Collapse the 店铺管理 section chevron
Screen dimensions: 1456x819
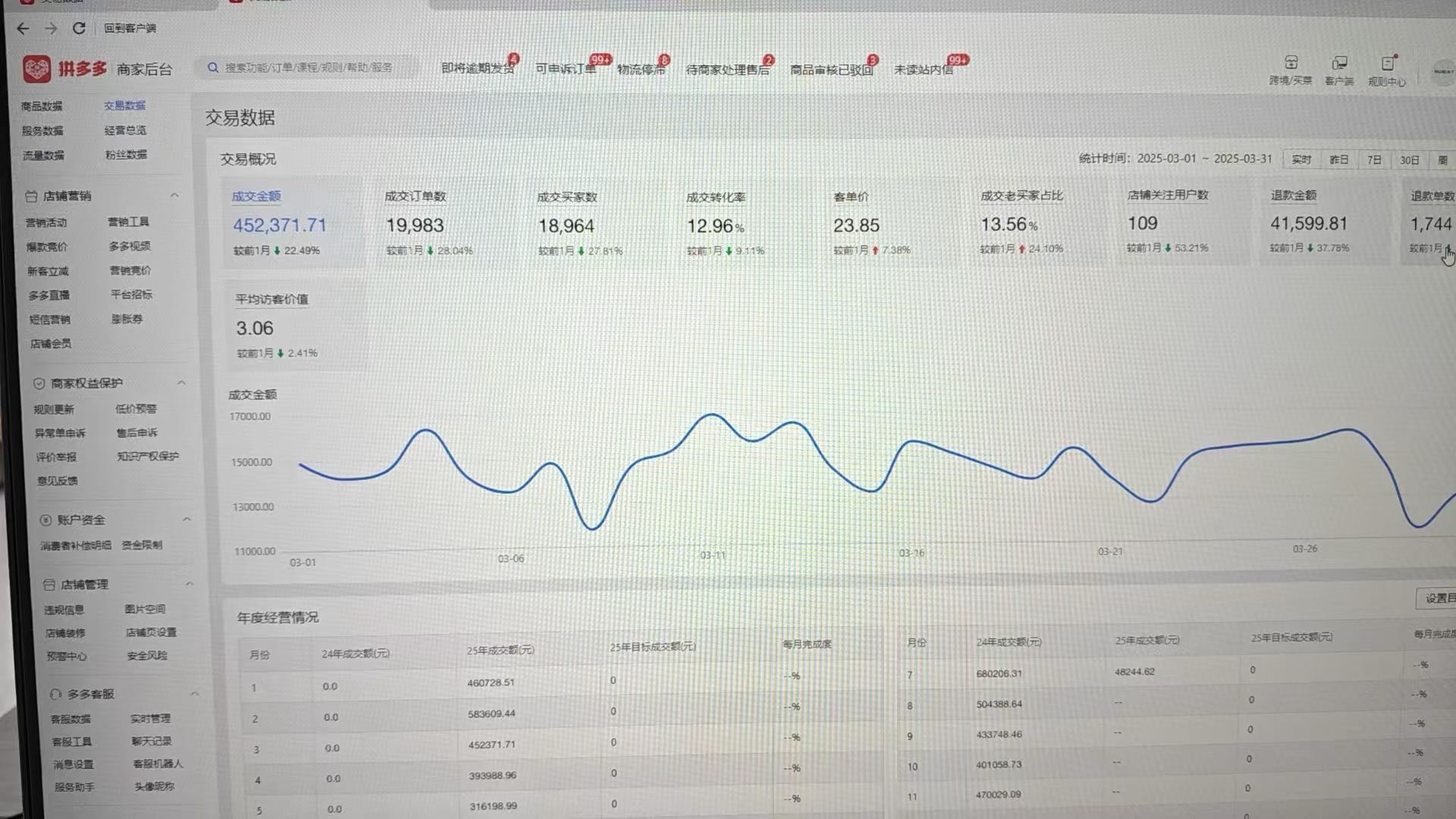(x=190, y=584)
